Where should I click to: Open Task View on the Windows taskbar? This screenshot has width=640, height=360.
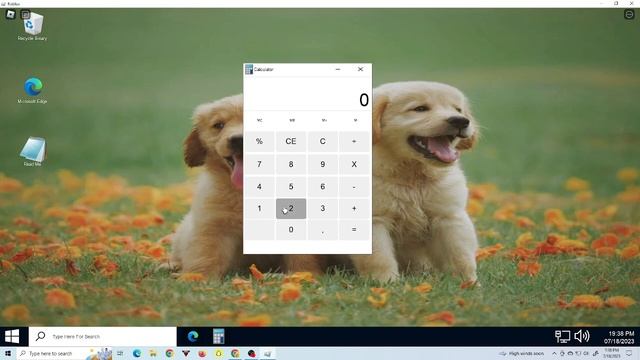(x=120, y=353)
